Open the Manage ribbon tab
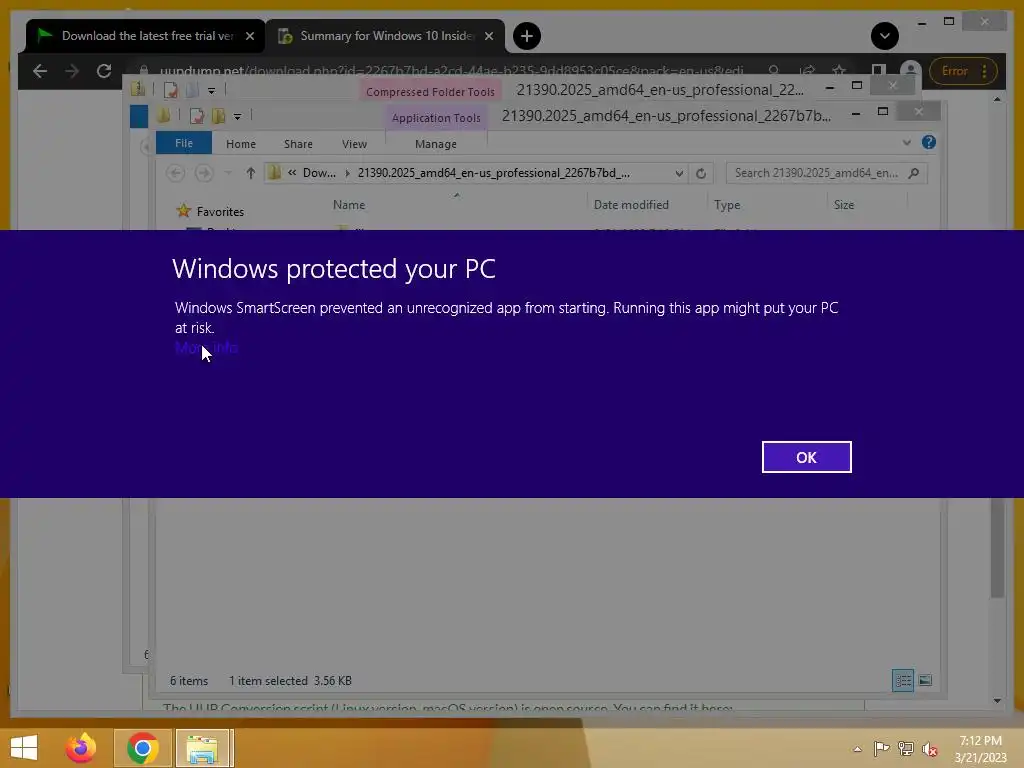The height and width of the screenshot is (768, 1024). pos(436,144)
